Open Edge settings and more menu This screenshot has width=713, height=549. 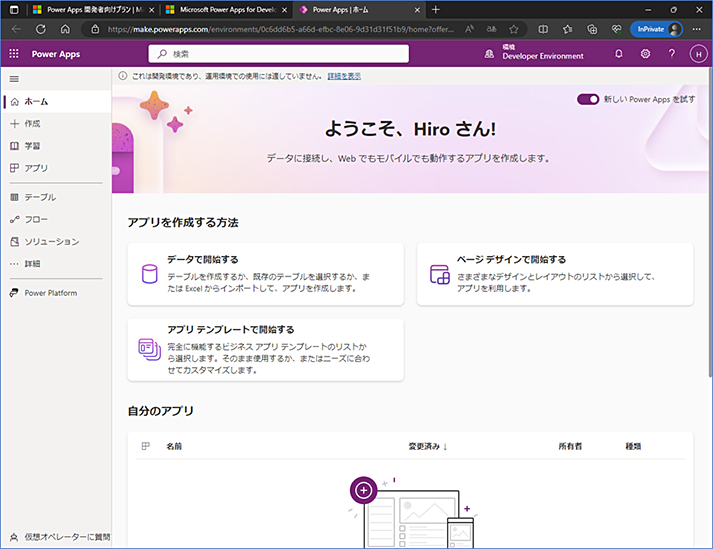coord(697,29)
